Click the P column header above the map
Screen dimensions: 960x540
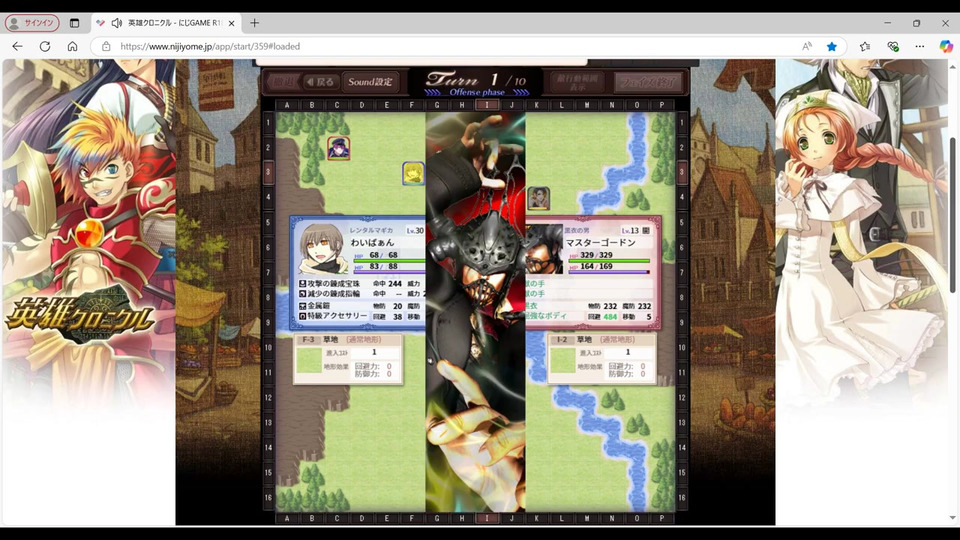coord(662,105)
